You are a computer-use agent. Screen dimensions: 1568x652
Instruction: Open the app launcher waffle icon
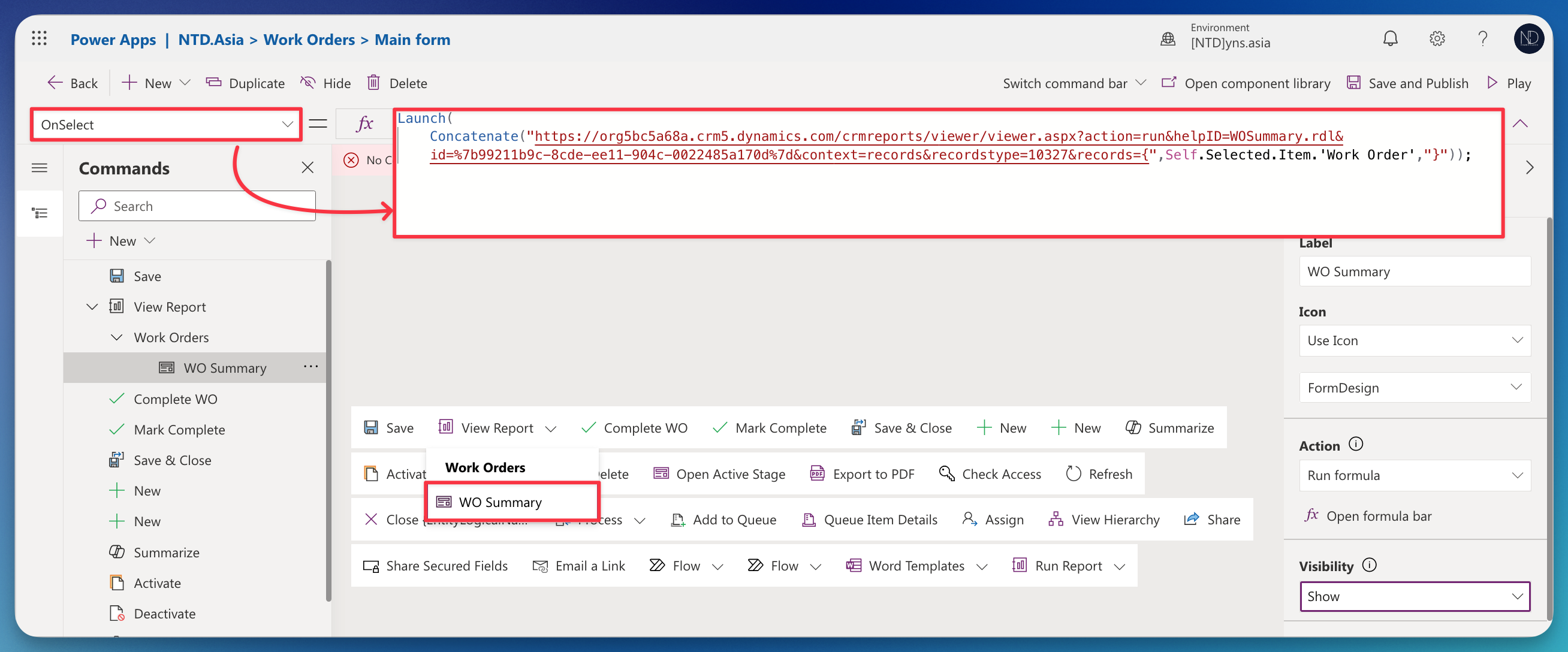coord(39,39)
